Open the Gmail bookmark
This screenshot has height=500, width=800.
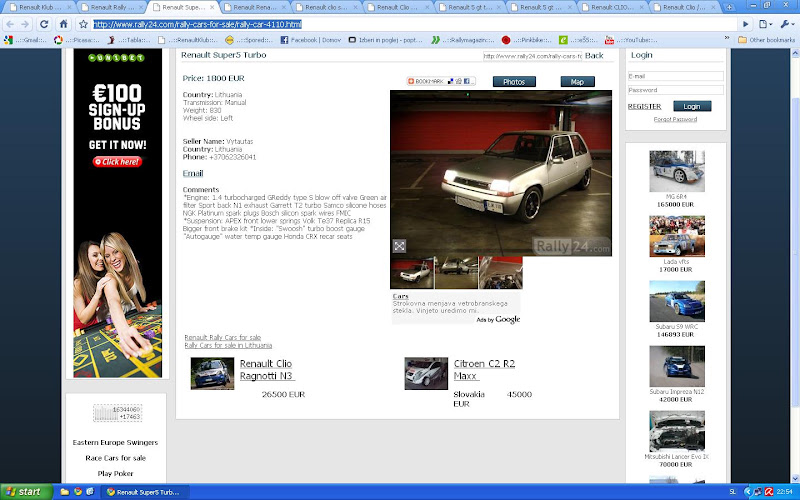coord(25,40)
